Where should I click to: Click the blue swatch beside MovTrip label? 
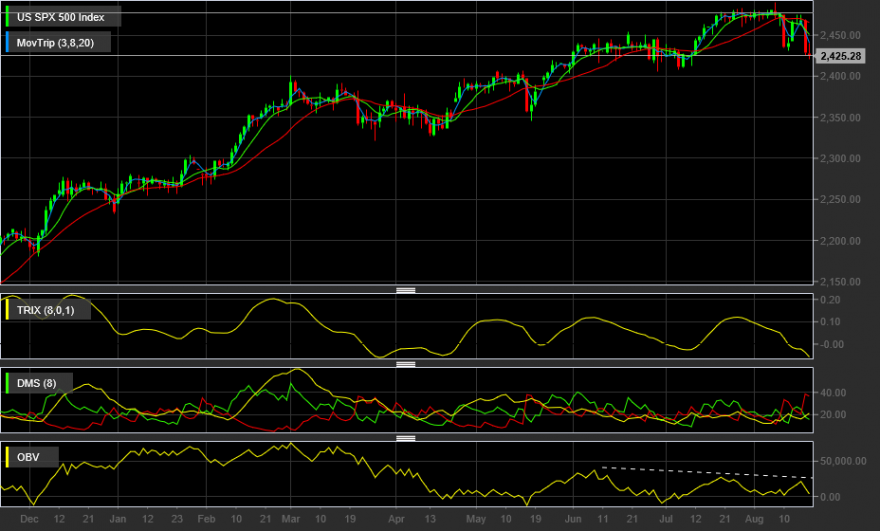tap(7, 43)
